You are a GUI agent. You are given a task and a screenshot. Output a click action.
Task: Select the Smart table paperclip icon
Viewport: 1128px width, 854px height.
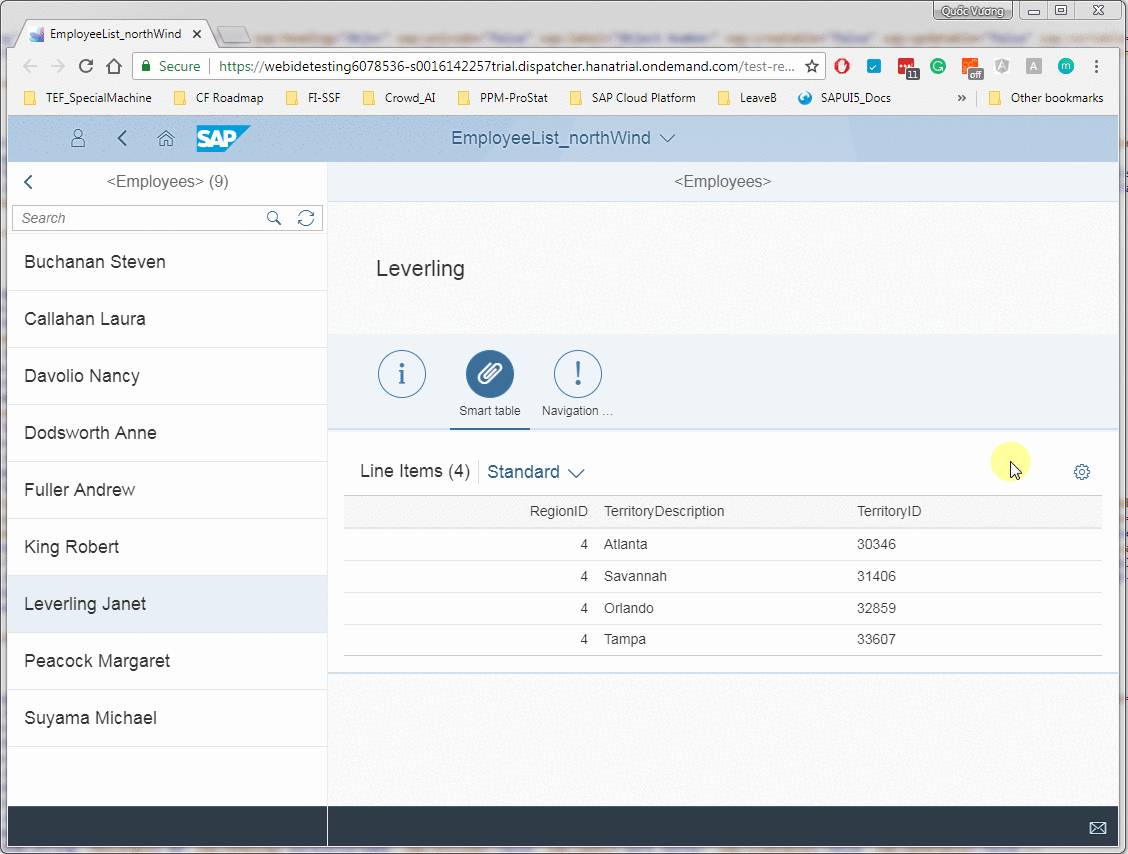489,374
